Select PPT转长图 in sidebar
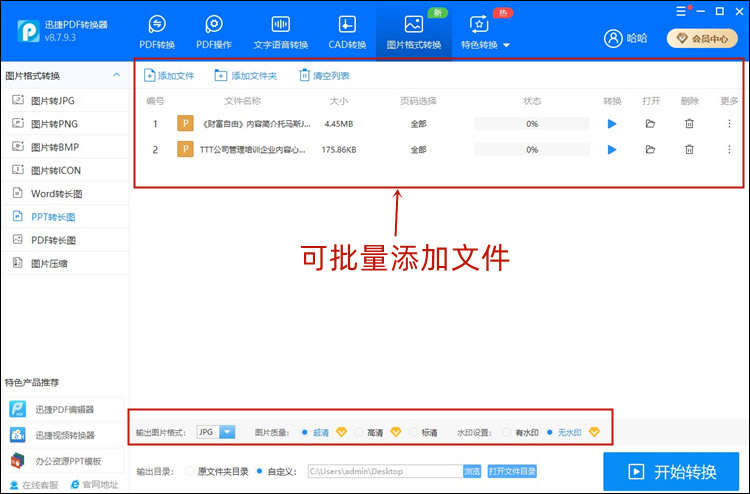 pos(65,217)
